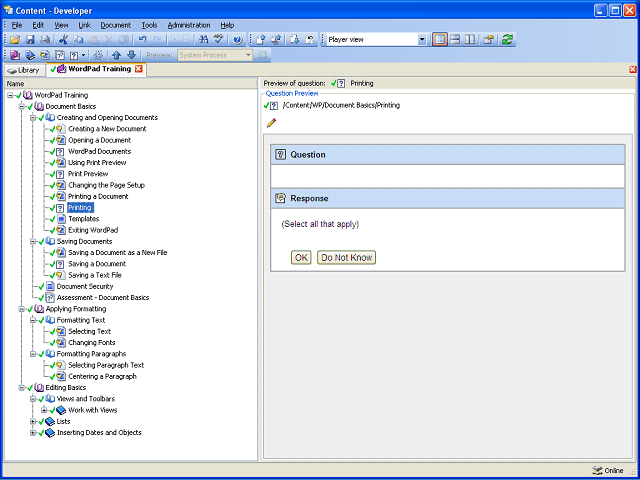Click the Link Topic icon
The height and width of the screenshot is (480, 640).
point(45,55)
